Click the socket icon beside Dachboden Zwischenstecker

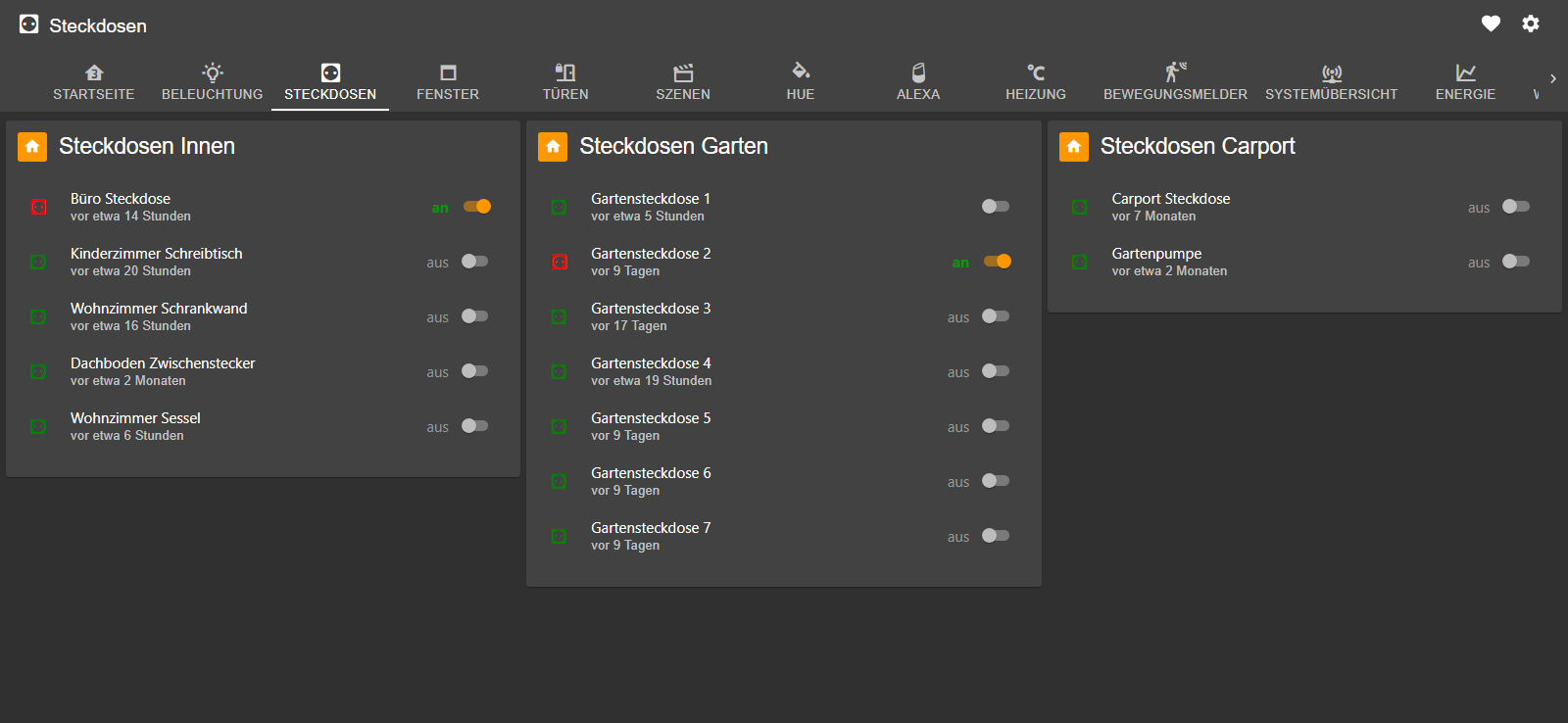tap(38, 371)
